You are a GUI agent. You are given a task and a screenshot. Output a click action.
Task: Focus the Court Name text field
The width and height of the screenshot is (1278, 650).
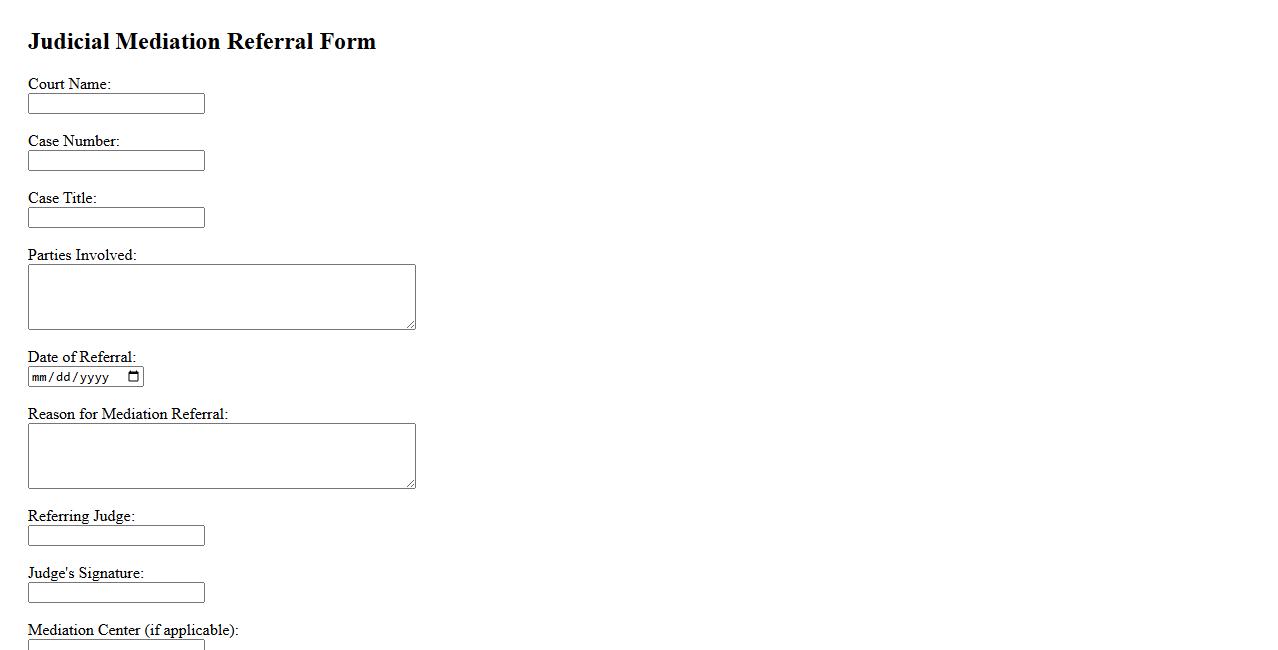(x=116, y=104)
